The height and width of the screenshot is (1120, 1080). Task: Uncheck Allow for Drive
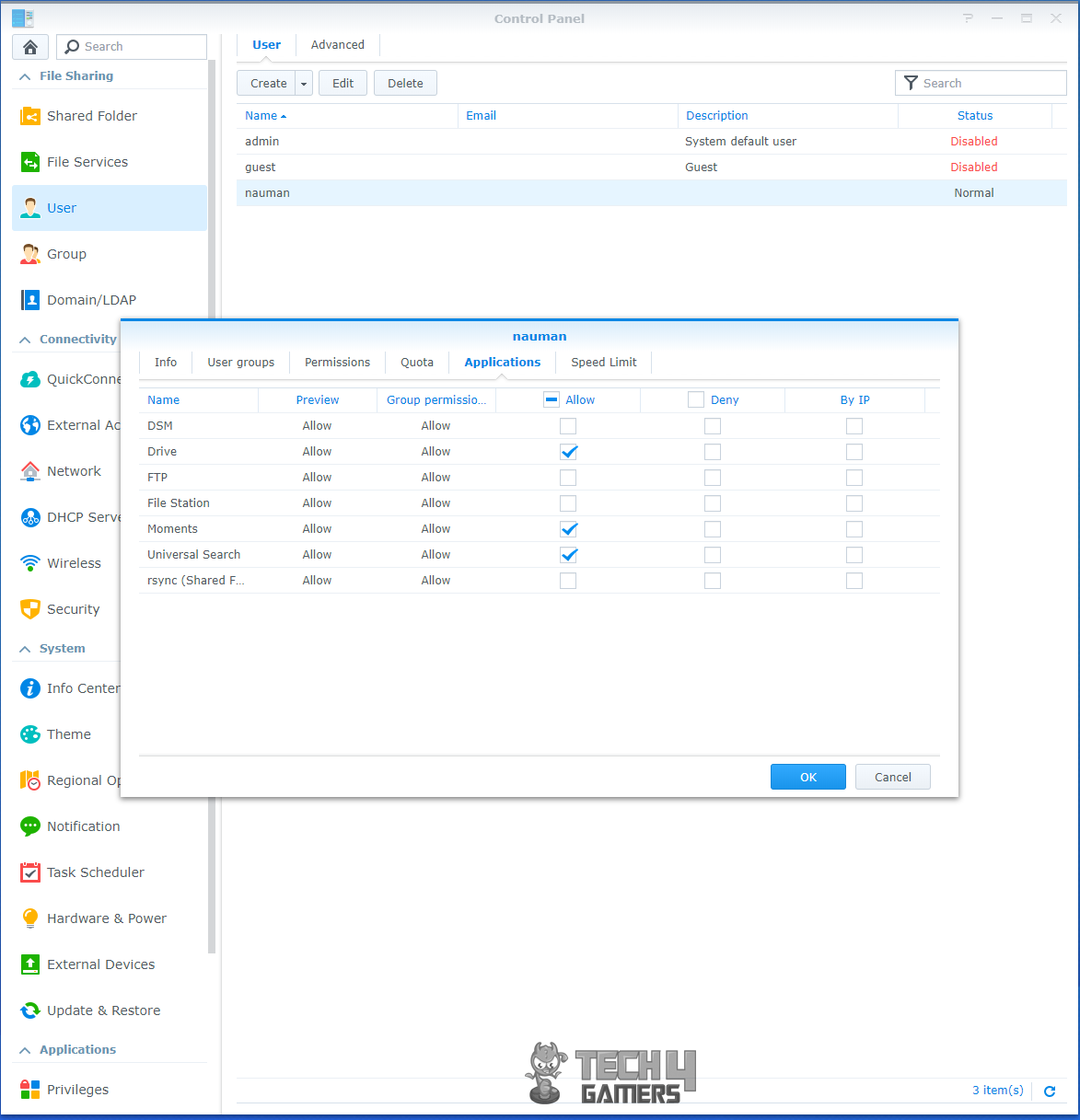coord(568,452)
